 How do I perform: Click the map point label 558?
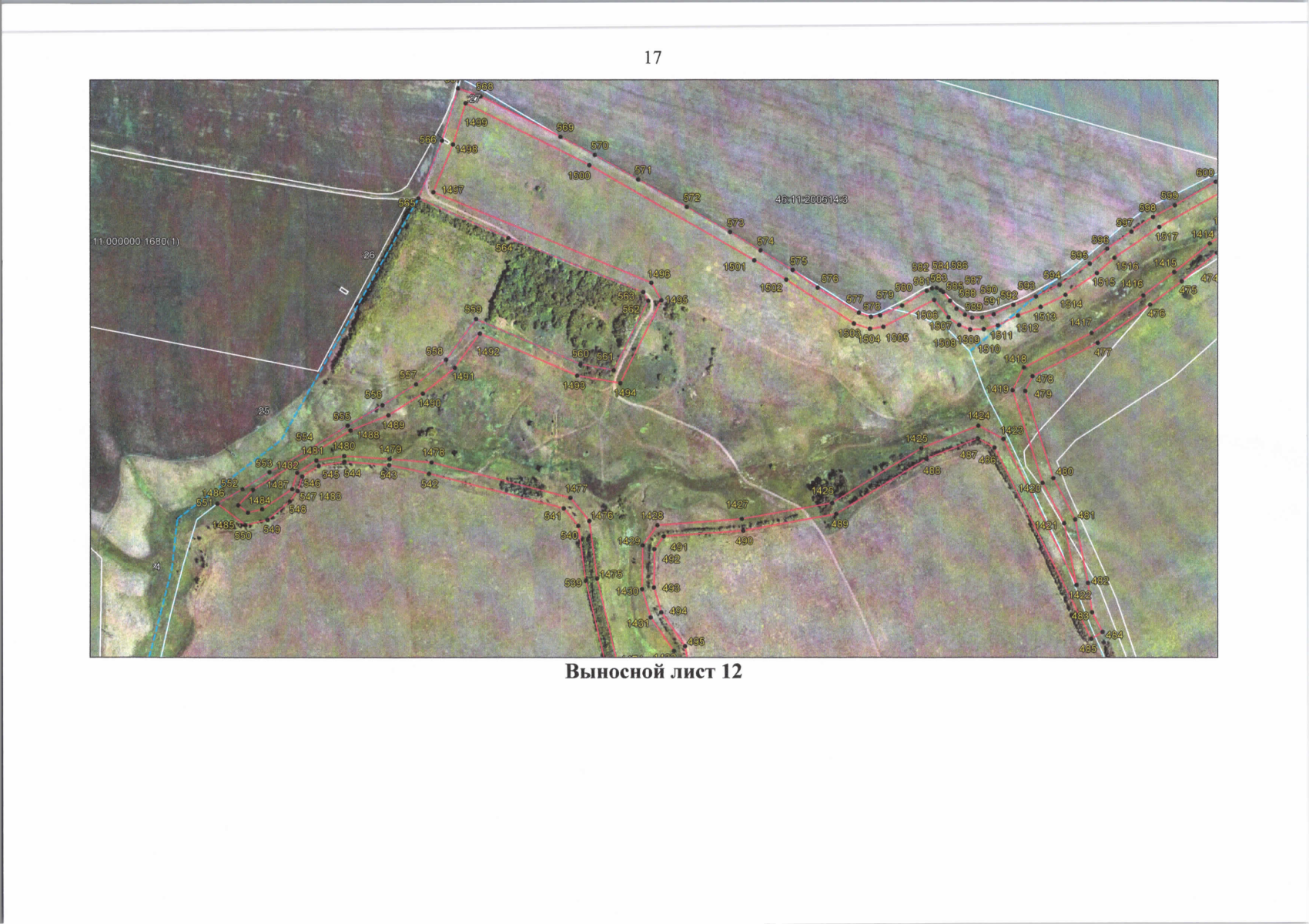pyautogui.click(x=434, y=351)
